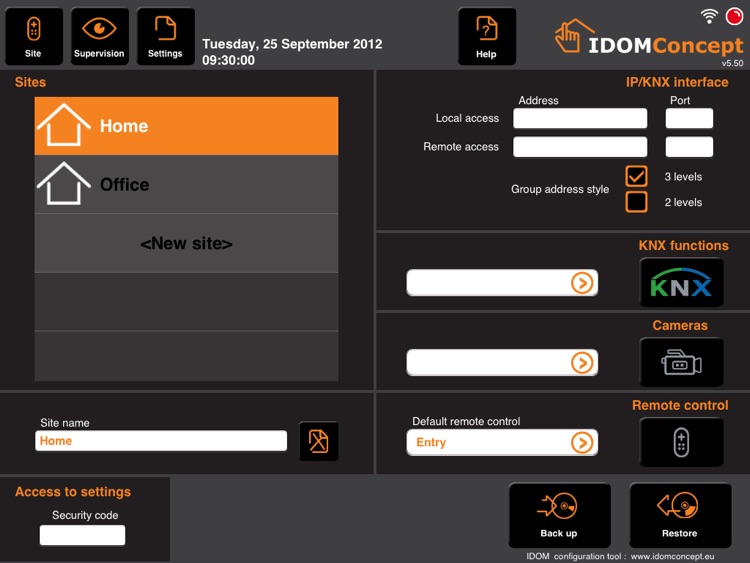This screenshot has height=563, width=750.
Task: Click the Security code input field
Action: [82, 535]
